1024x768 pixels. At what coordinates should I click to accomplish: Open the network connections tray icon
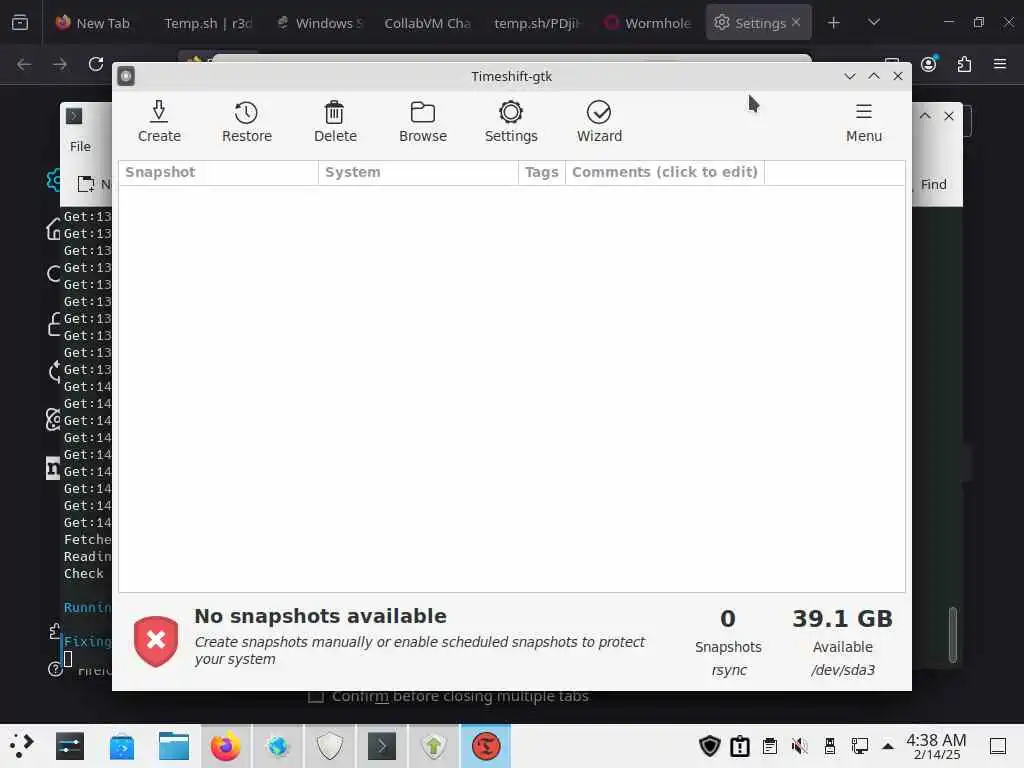(x=859, y=746)
